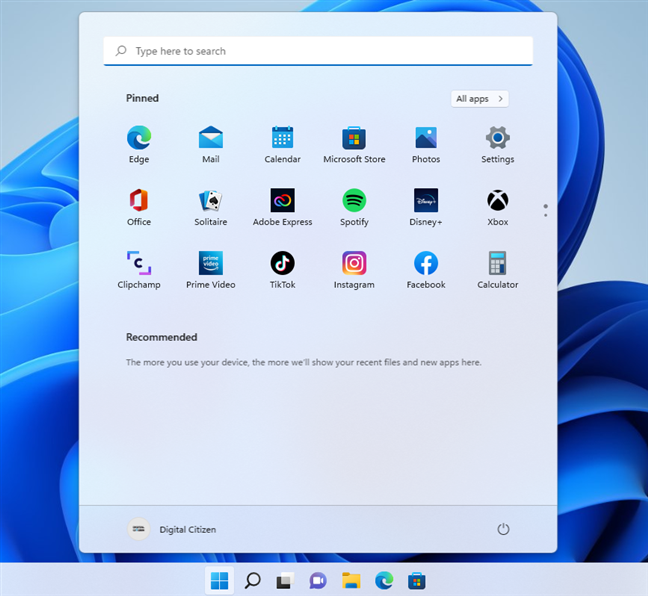648x596 pixels.
Task: Go to next pinned apps page dot
Action: pos(546,215)
